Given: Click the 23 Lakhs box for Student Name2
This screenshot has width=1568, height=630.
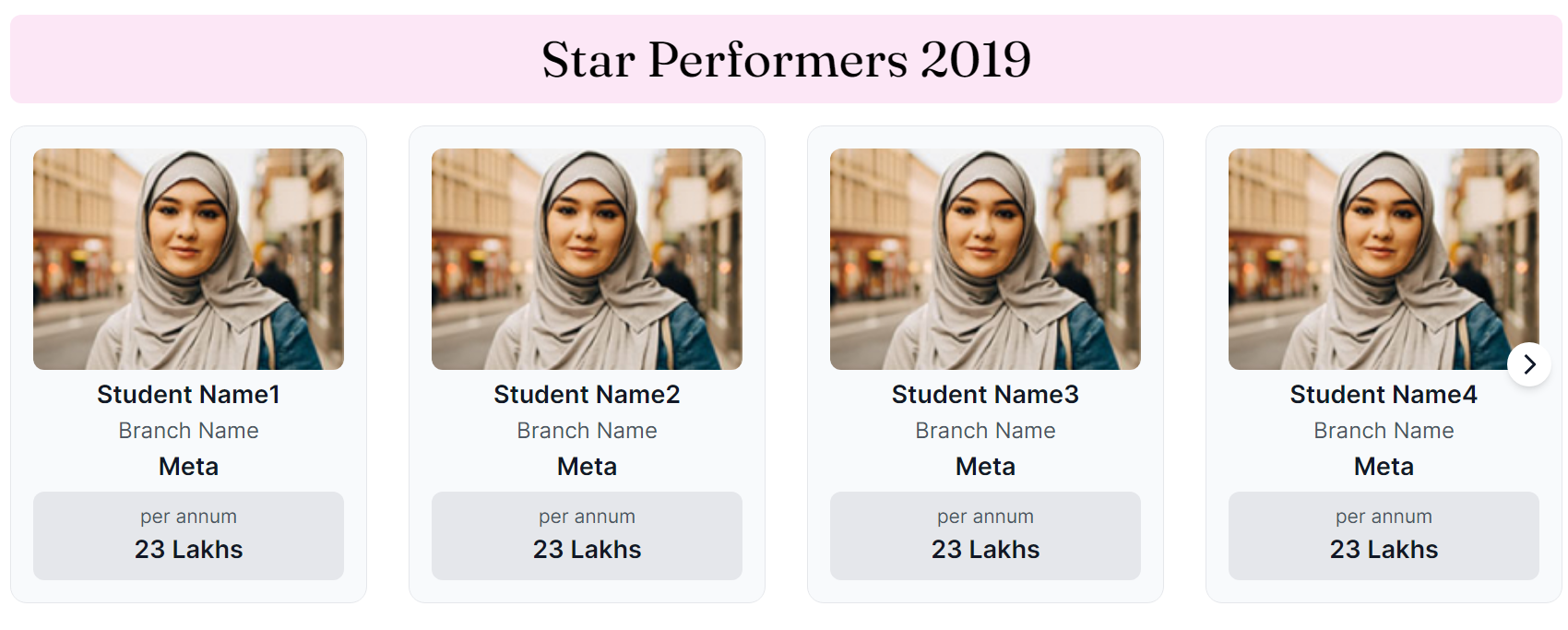Looking at the screenshot, I should click(587, 536).
